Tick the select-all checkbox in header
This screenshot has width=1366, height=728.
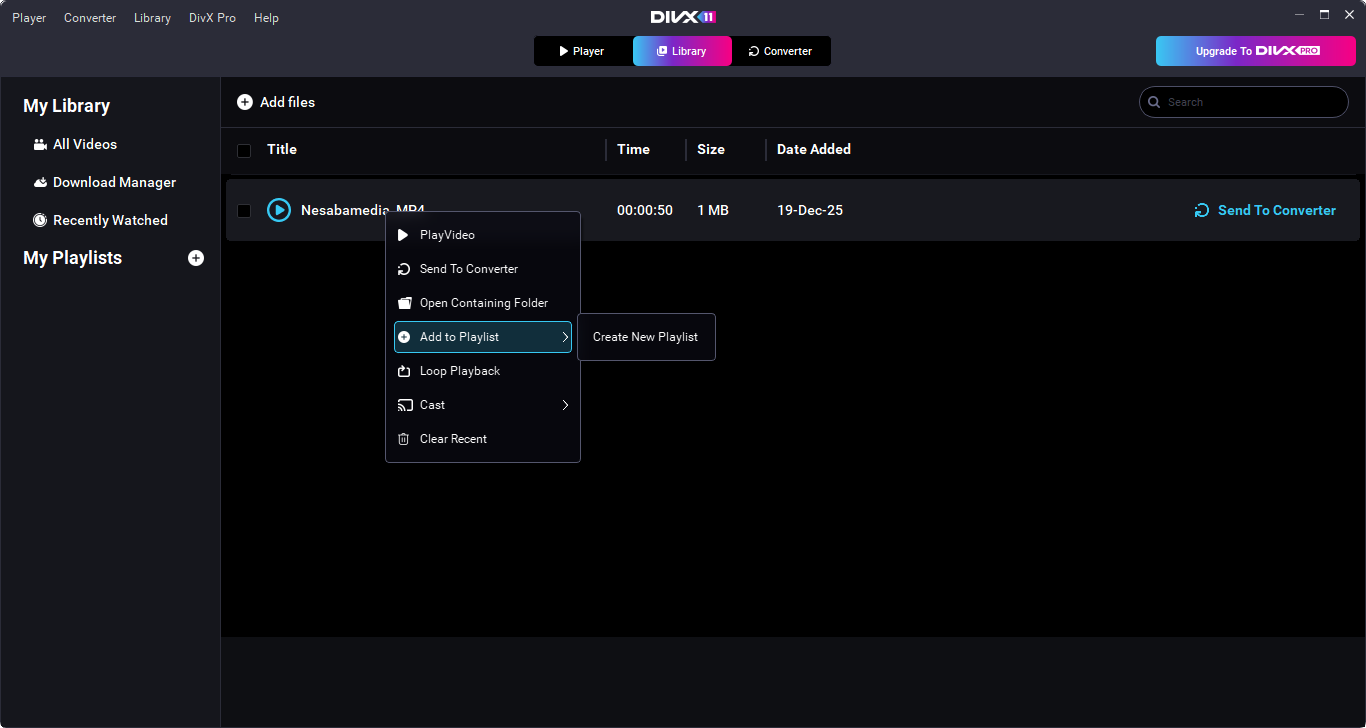pos(244,151)
